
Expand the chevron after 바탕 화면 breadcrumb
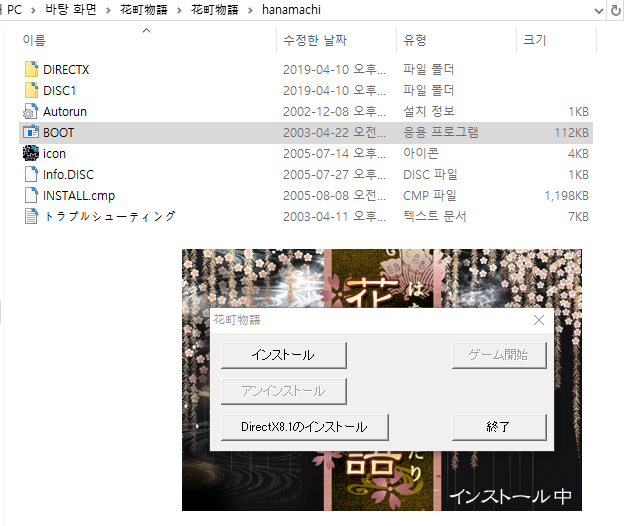(108, 11)
